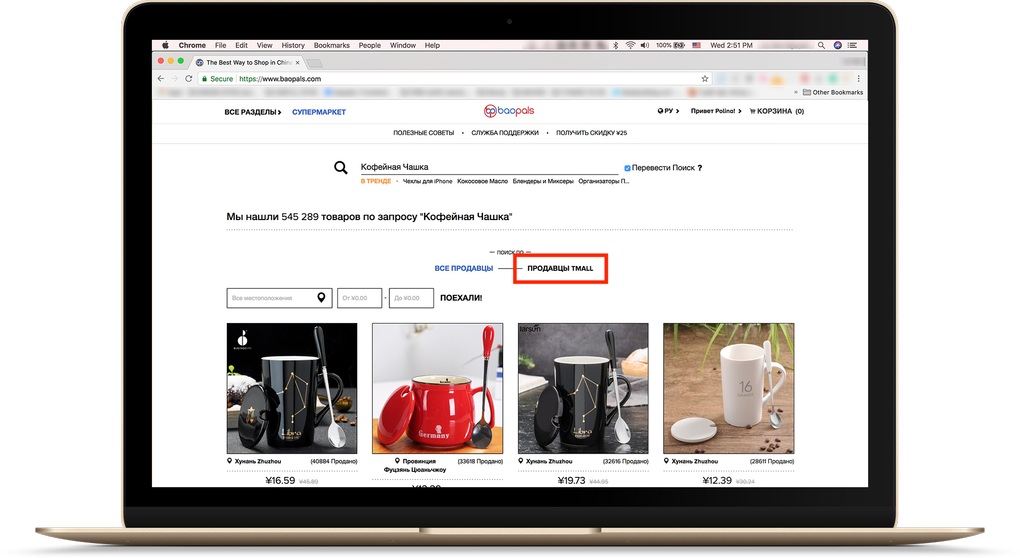
Task: Open the Window menu
Action: (403, 46)
